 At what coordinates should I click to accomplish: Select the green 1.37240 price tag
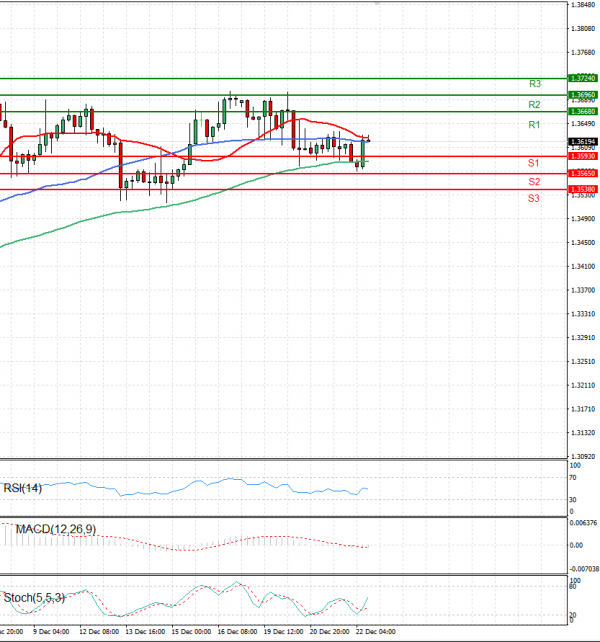[583, 78]
